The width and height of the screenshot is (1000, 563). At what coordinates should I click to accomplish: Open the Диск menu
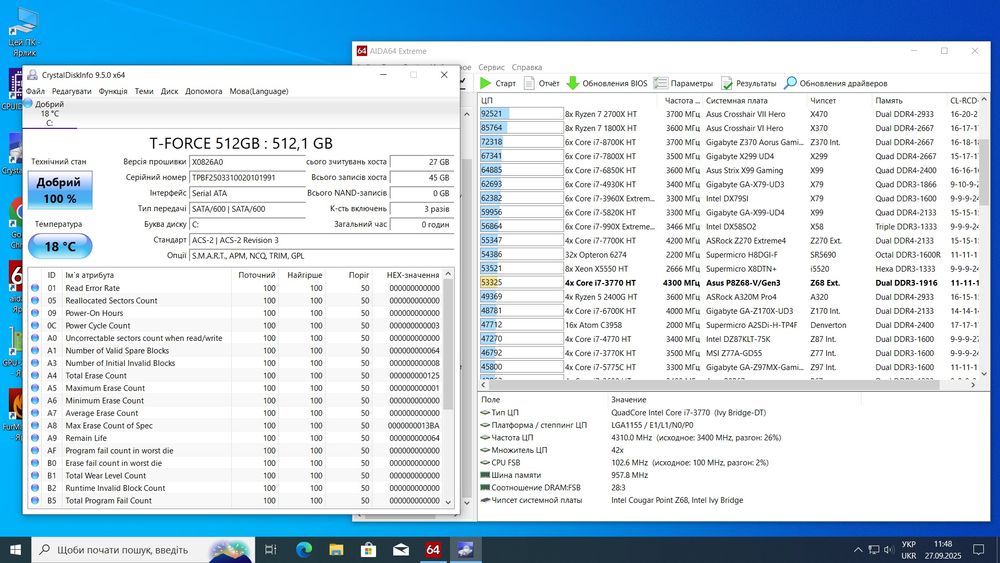170,91
